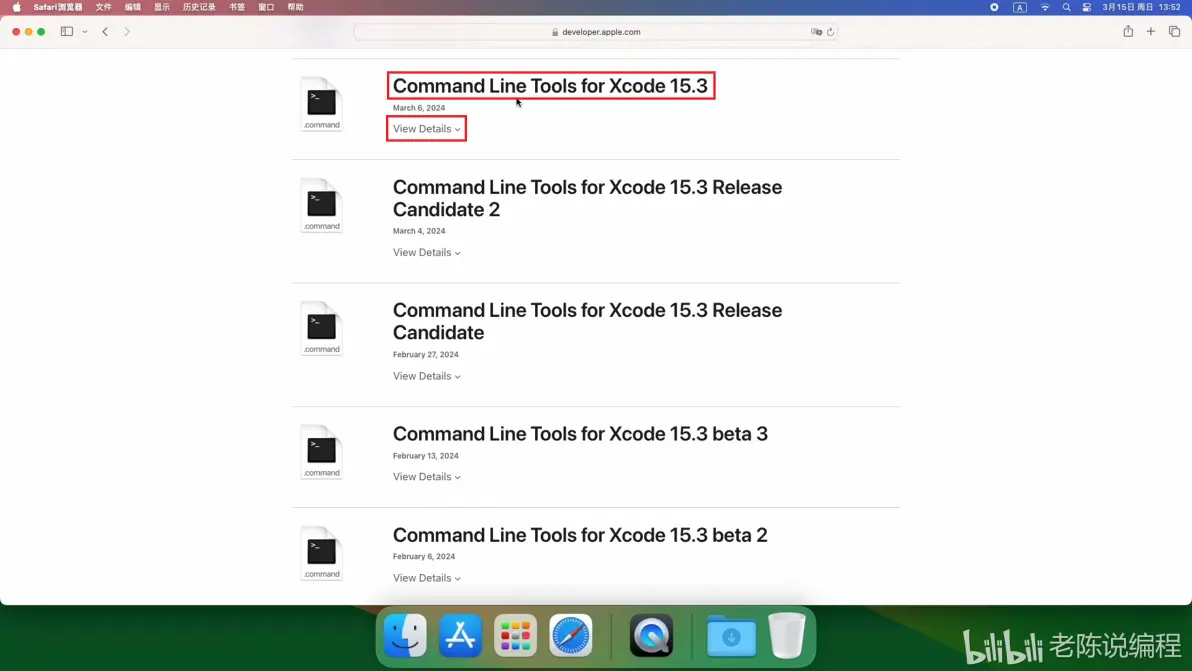Click the March 6, 2024 date
This screenshot has height=671, width=1192.
tap(419, 108)
